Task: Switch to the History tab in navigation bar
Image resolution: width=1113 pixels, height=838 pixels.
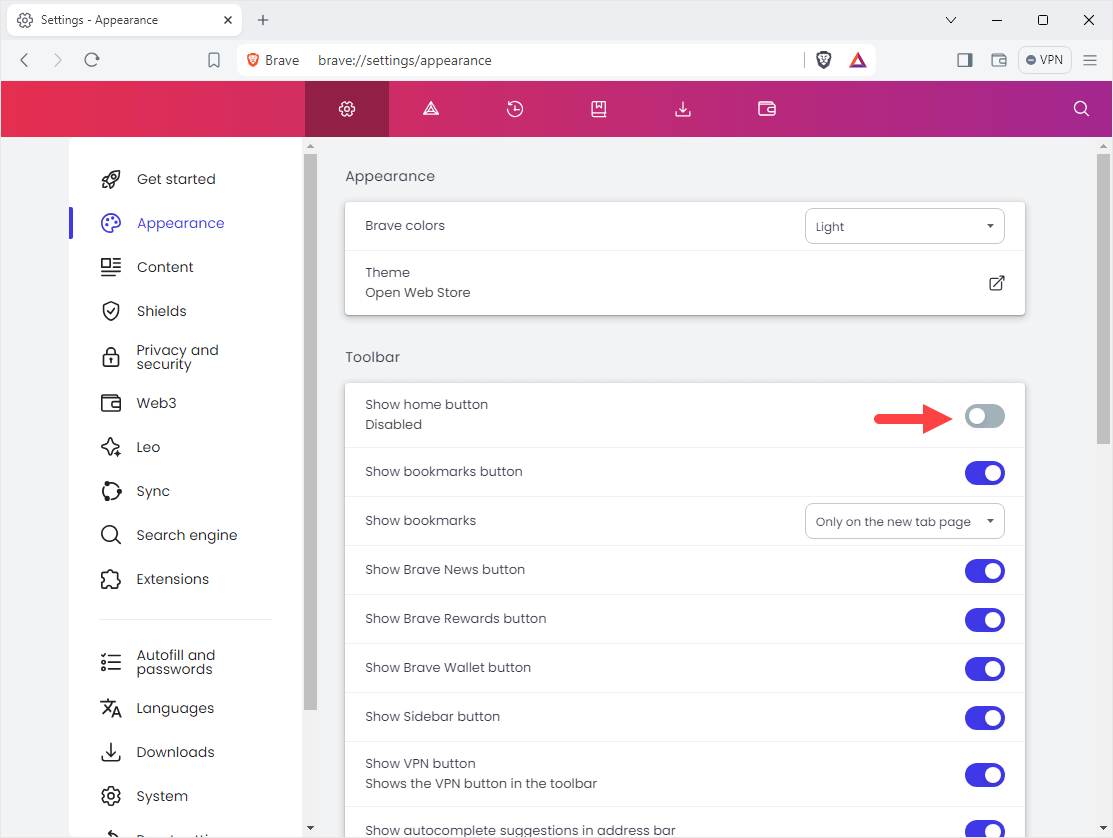Action: [x=515, y=109]
